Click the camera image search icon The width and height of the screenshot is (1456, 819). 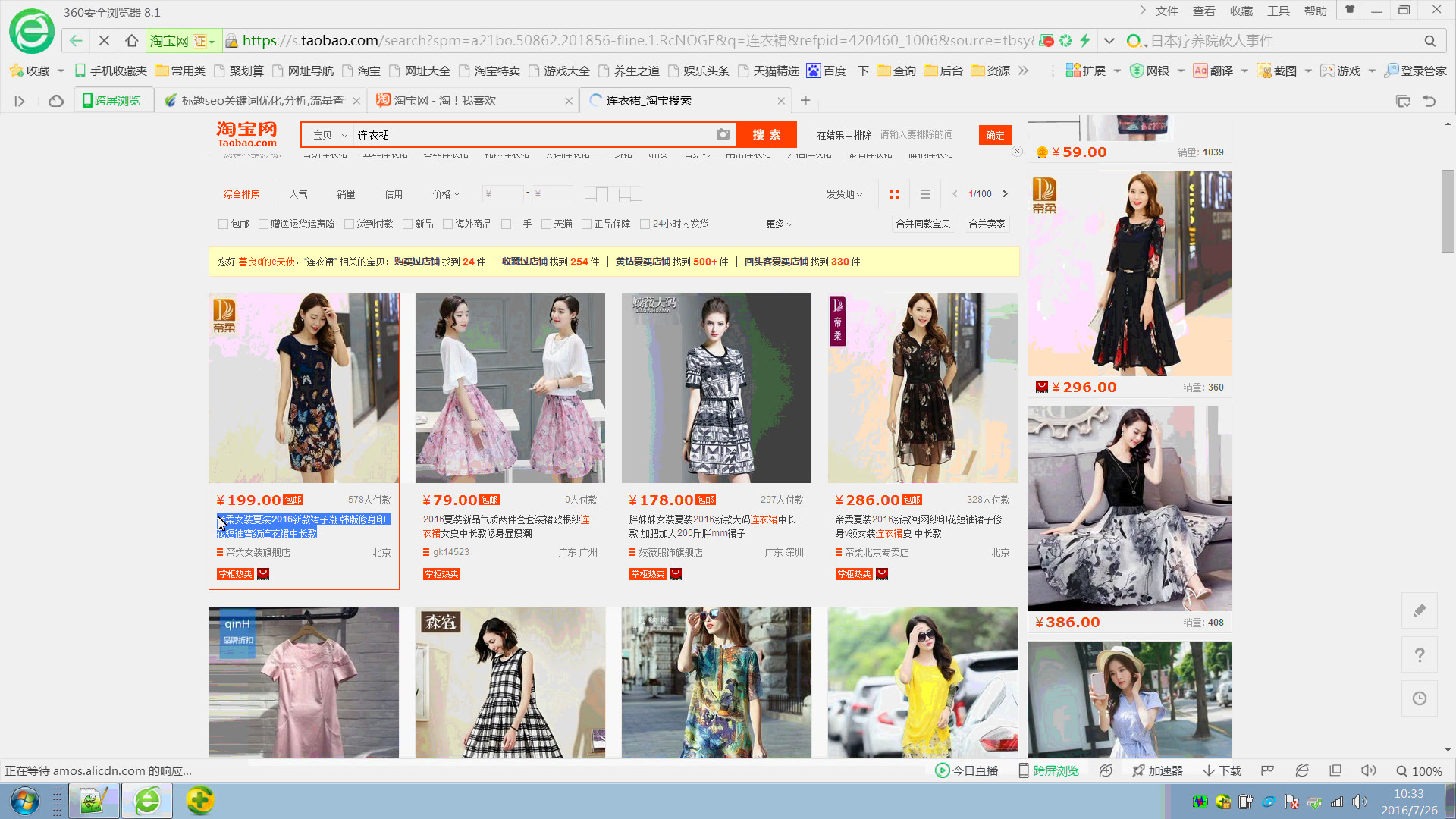(x=723, y=134)
